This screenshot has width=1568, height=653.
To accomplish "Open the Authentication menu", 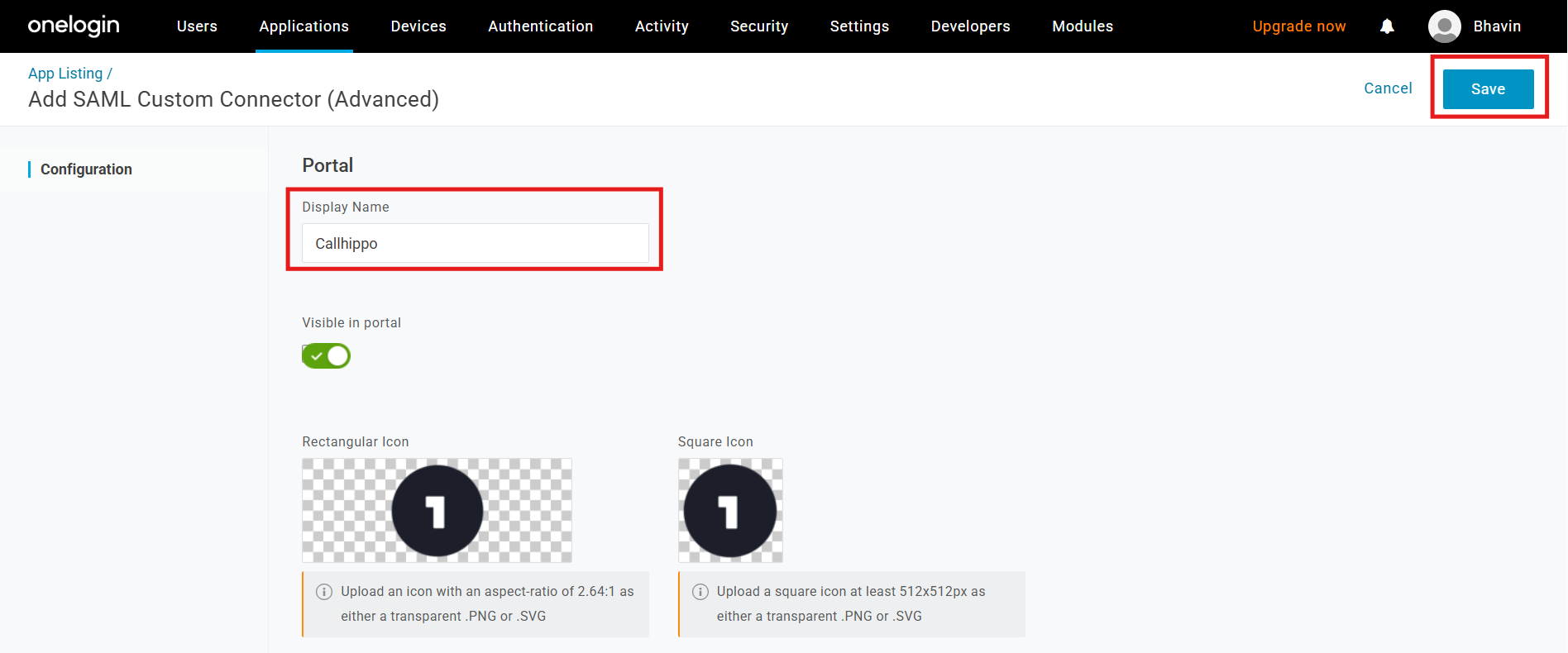I will pyautogui.click(x=541, y=26).
